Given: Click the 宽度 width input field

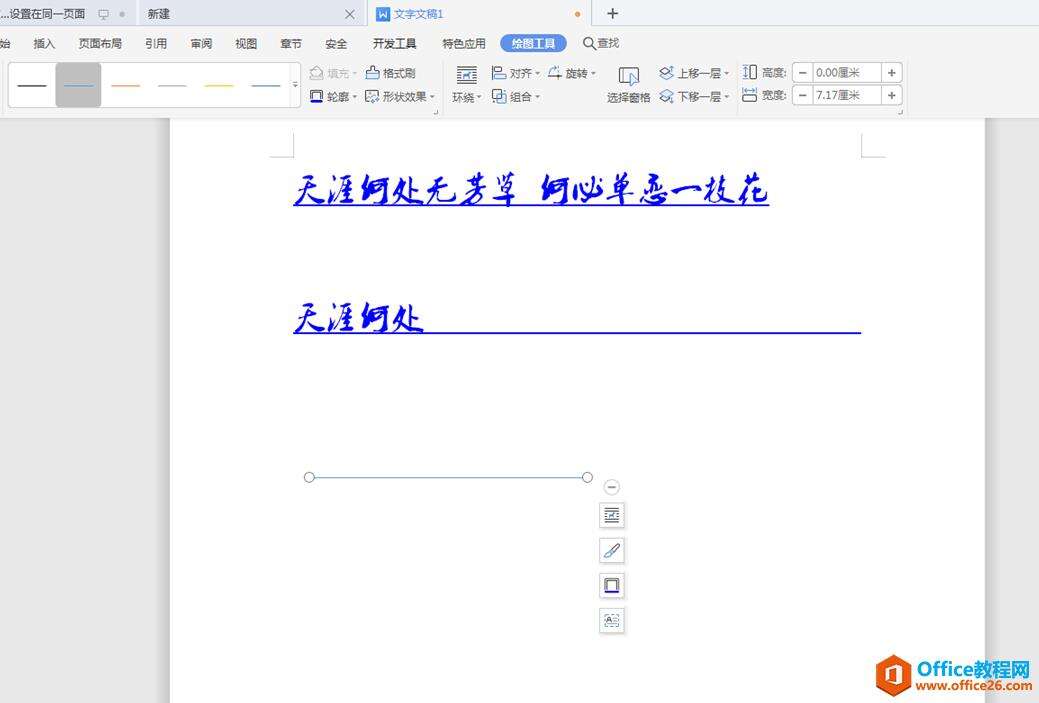Looking at the screenshot, I should [847, 95].
